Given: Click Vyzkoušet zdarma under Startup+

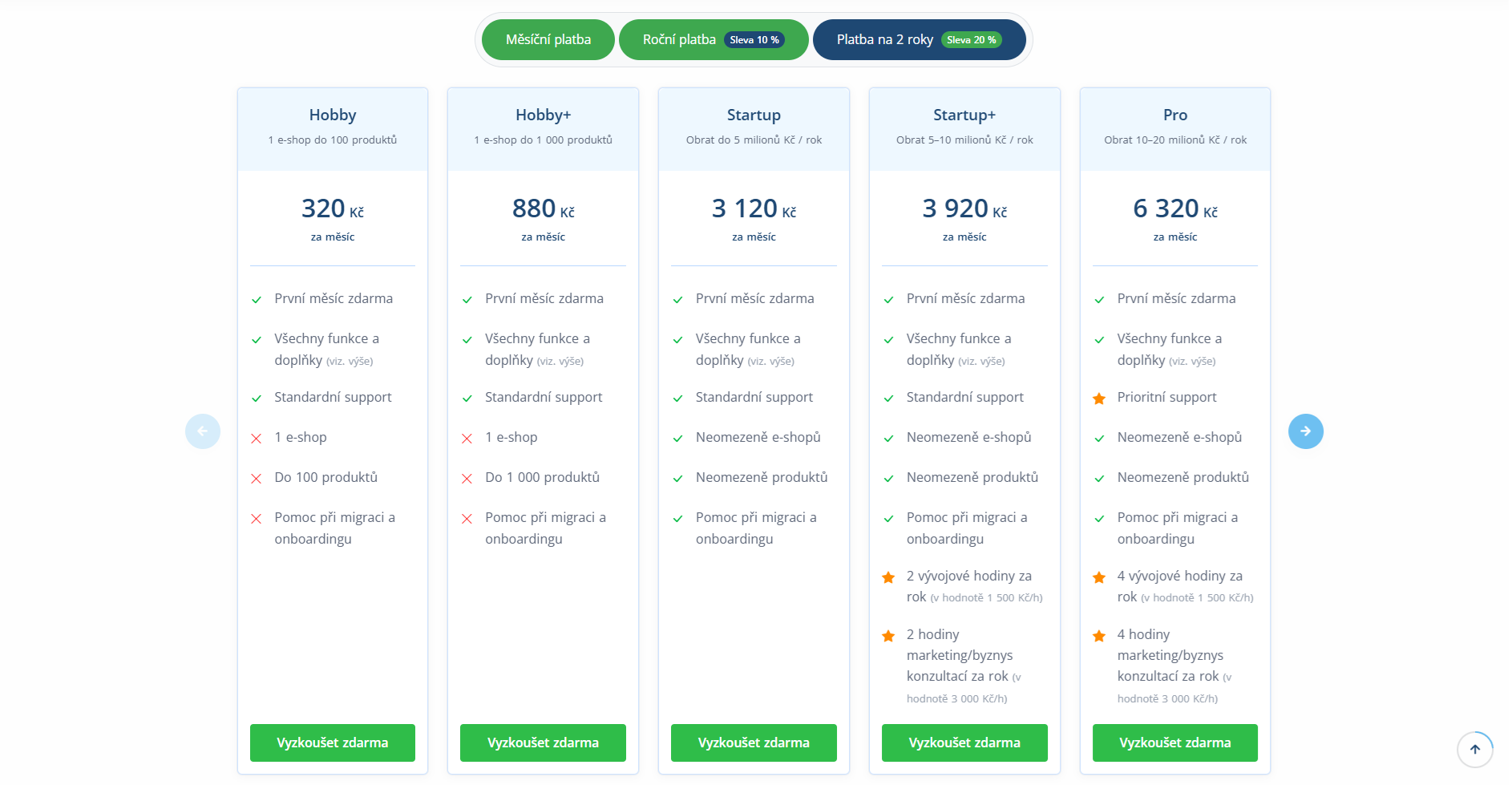Looking at the screenshot, I should [964, 743].
